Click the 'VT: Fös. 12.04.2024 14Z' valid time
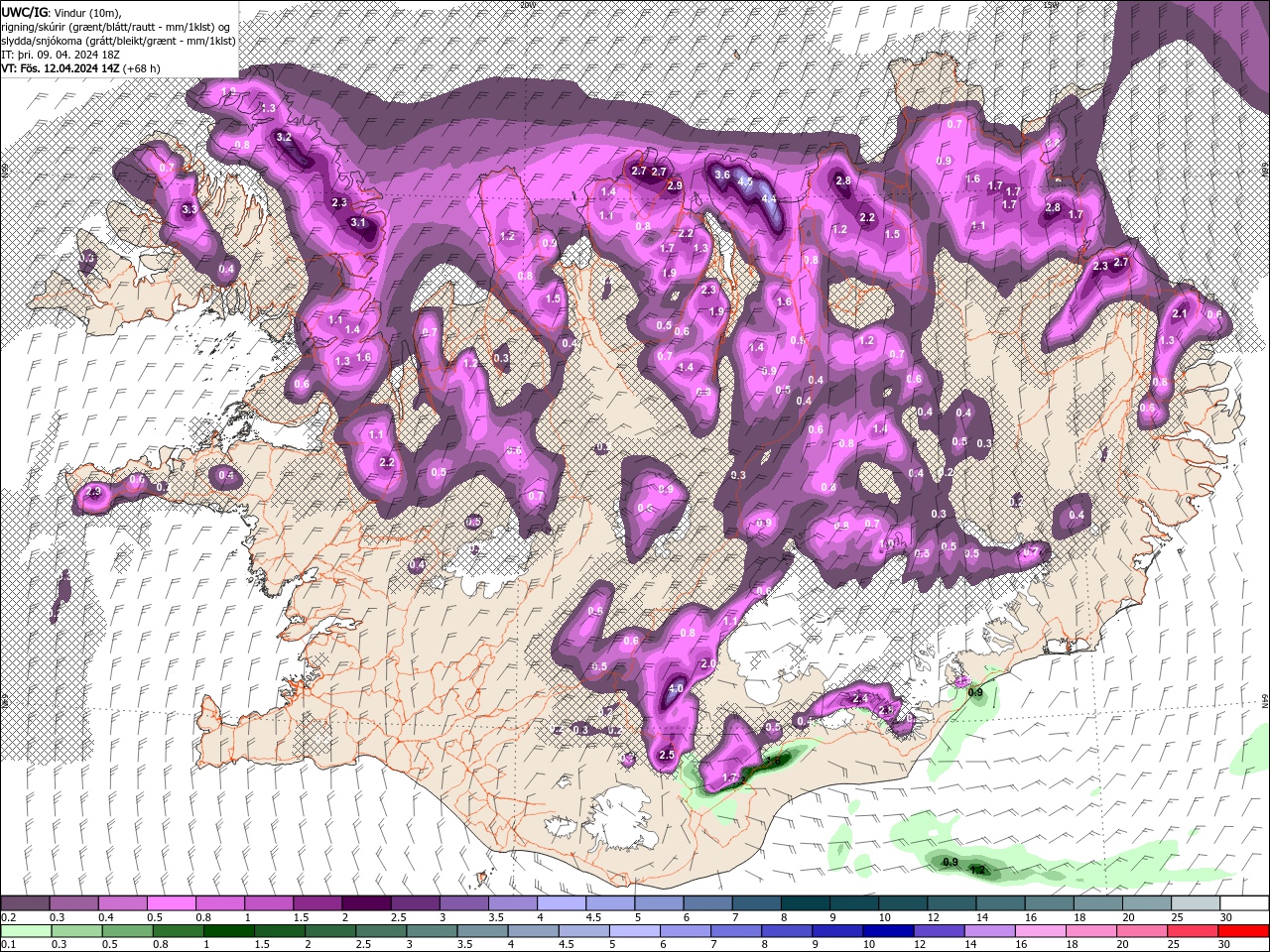Screen dimensions: 1270x952 (x=61, y=68)
